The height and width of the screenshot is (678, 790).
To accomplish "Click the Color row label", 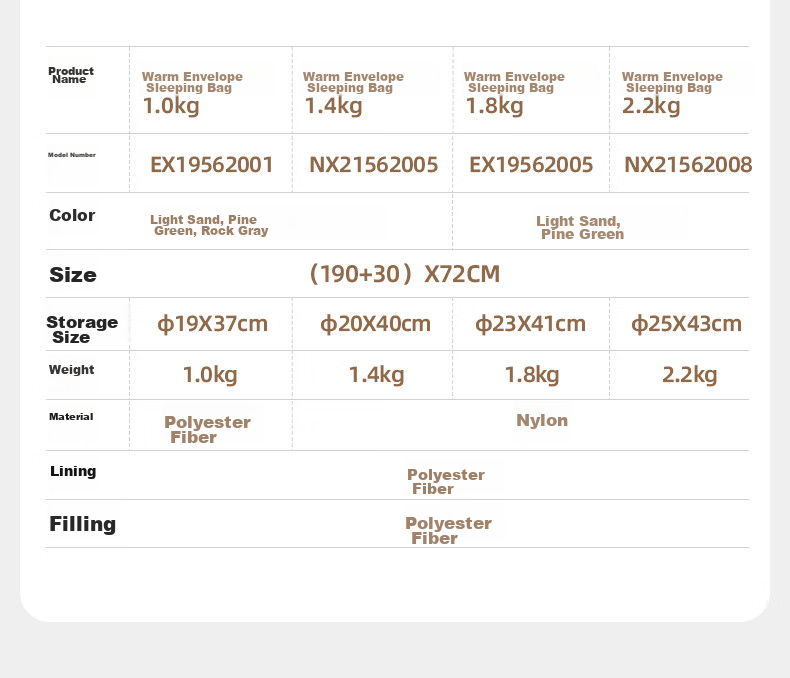I will (x=72, y=215).
